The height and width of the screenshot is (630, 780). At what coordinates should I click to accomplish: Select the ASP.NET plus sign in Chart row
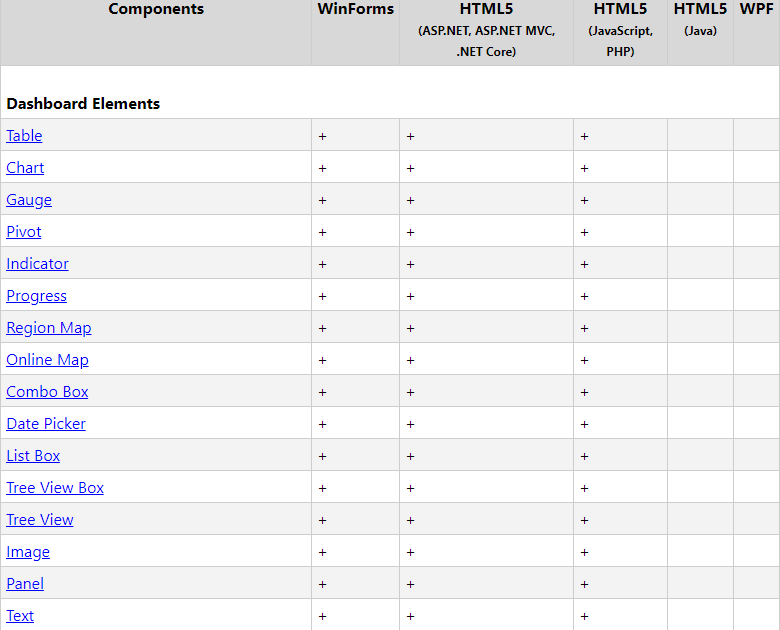(x=410, y=168)
